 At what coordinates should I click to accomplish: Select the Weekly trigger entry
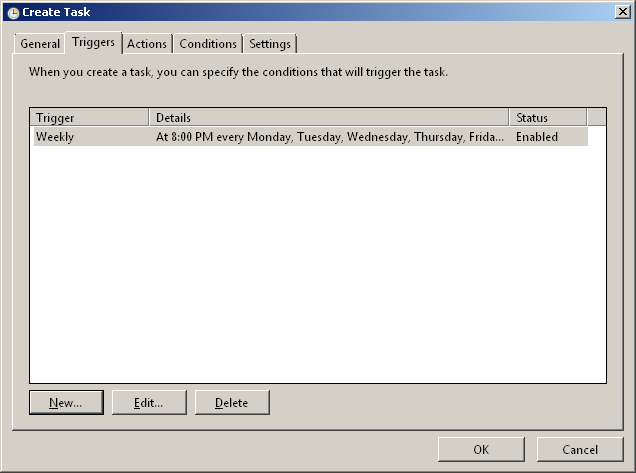55,137
